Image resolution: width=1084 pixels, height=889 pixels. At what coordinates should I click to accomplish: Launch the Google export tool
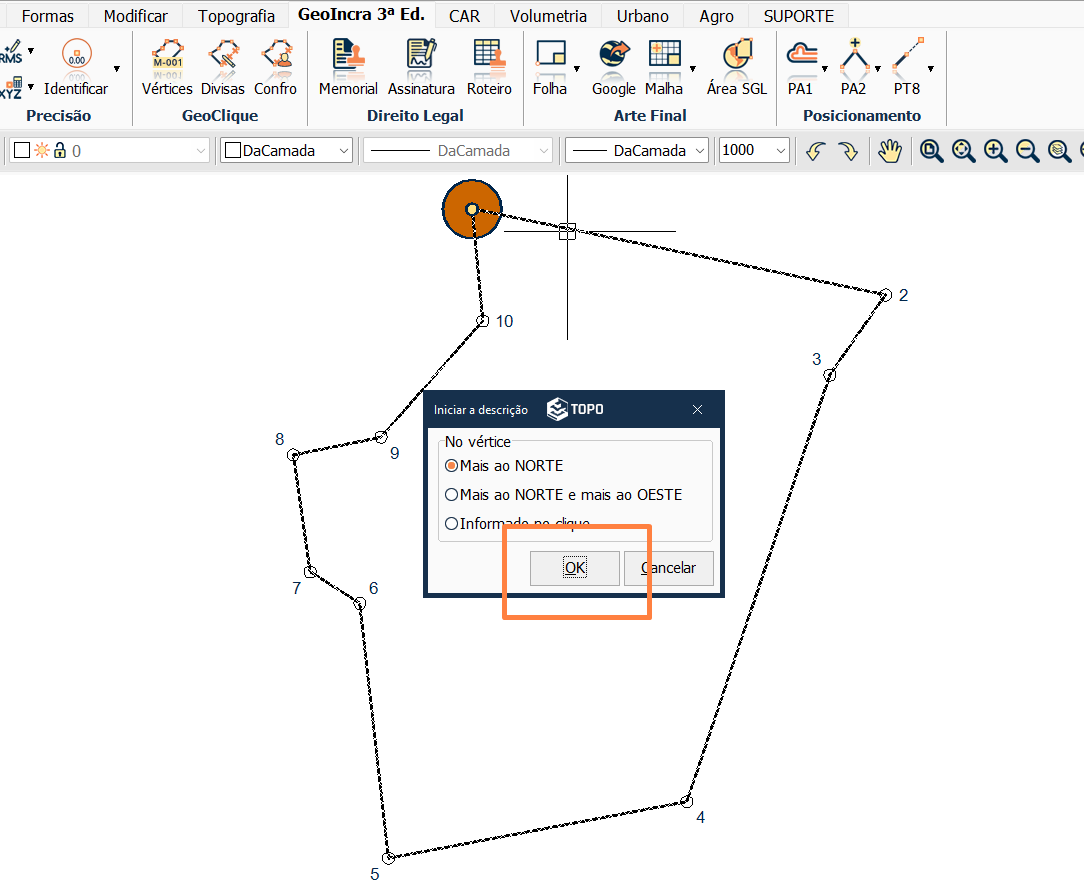click(x=613, y=59)
